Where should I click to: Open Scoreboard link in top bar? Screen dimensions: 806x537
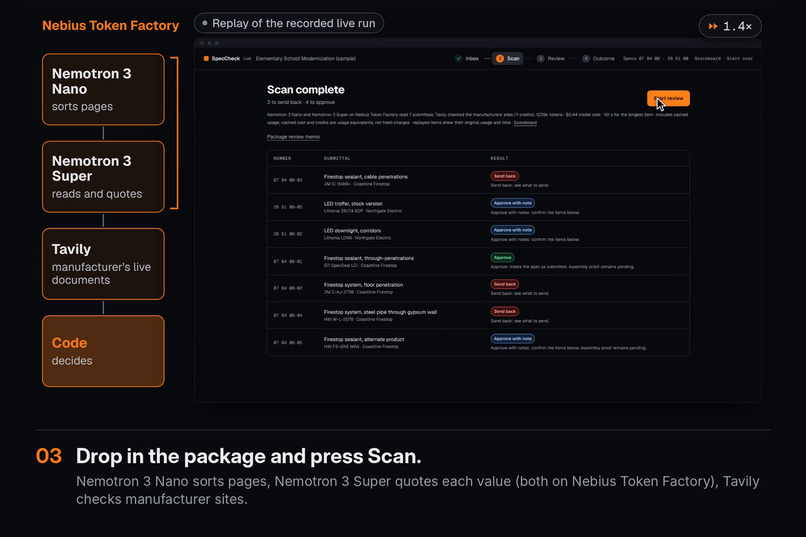point(707,59)
